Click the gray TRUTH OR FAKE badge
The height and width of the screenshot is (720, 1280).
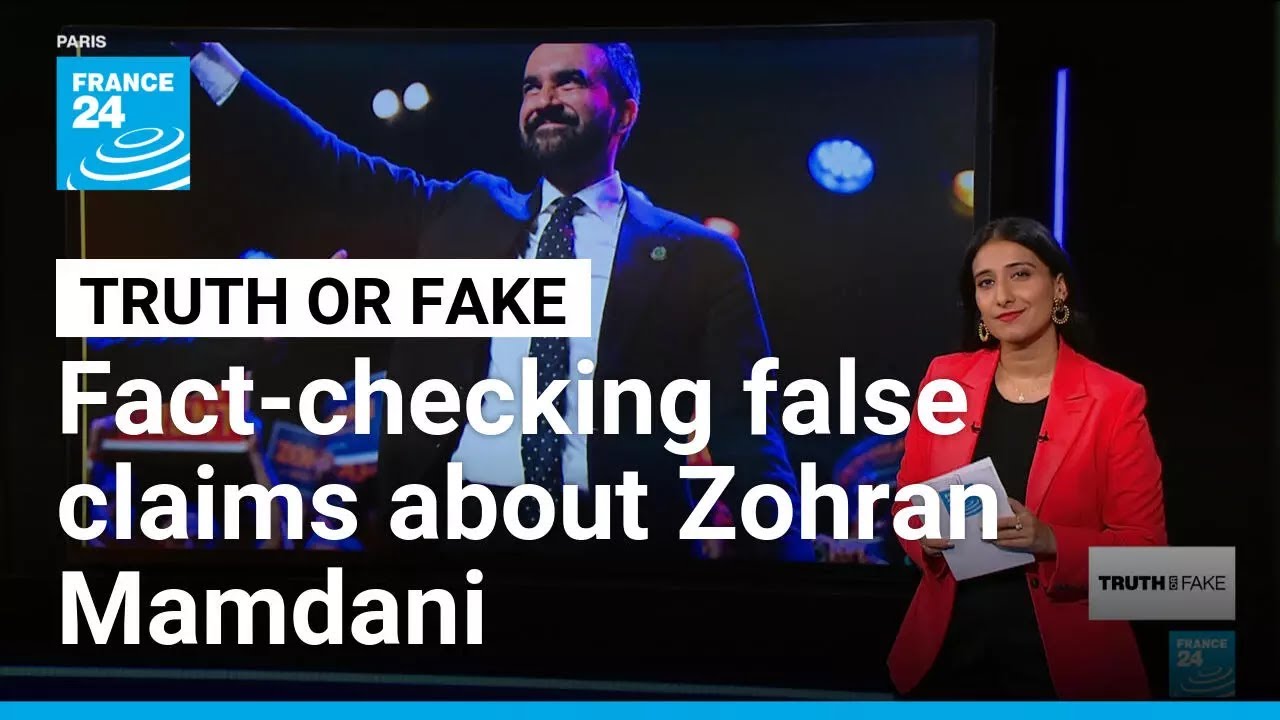coord(1161,583)
